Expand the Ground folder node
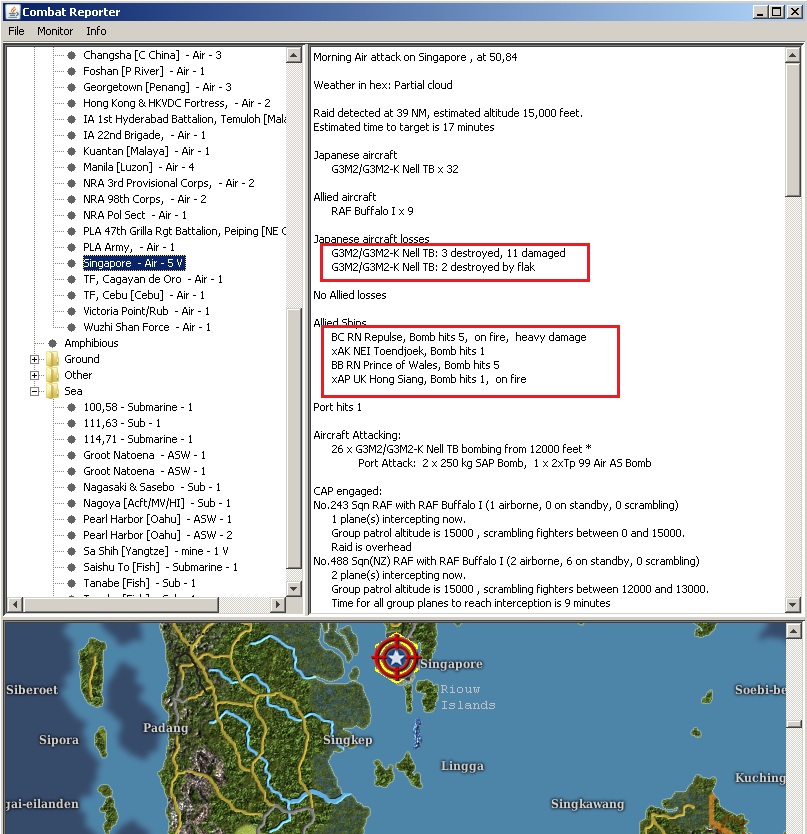This screenshot has height=834, width=807. pyautogui.click(x=35, y=360)
